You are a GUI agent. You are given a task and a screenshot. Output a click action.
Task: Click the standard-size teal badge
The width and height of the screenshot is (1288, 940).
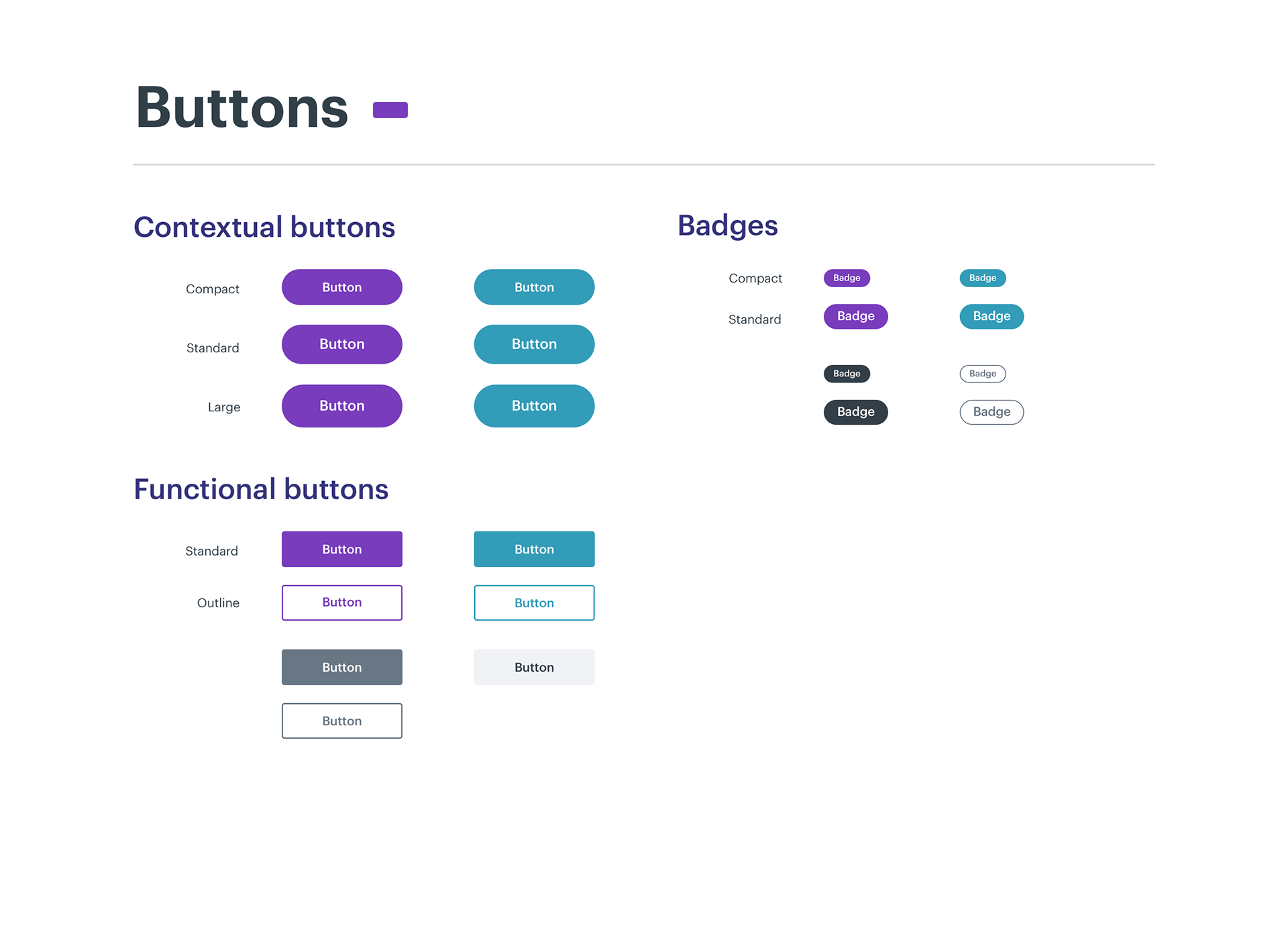click(x=991, y=317)
